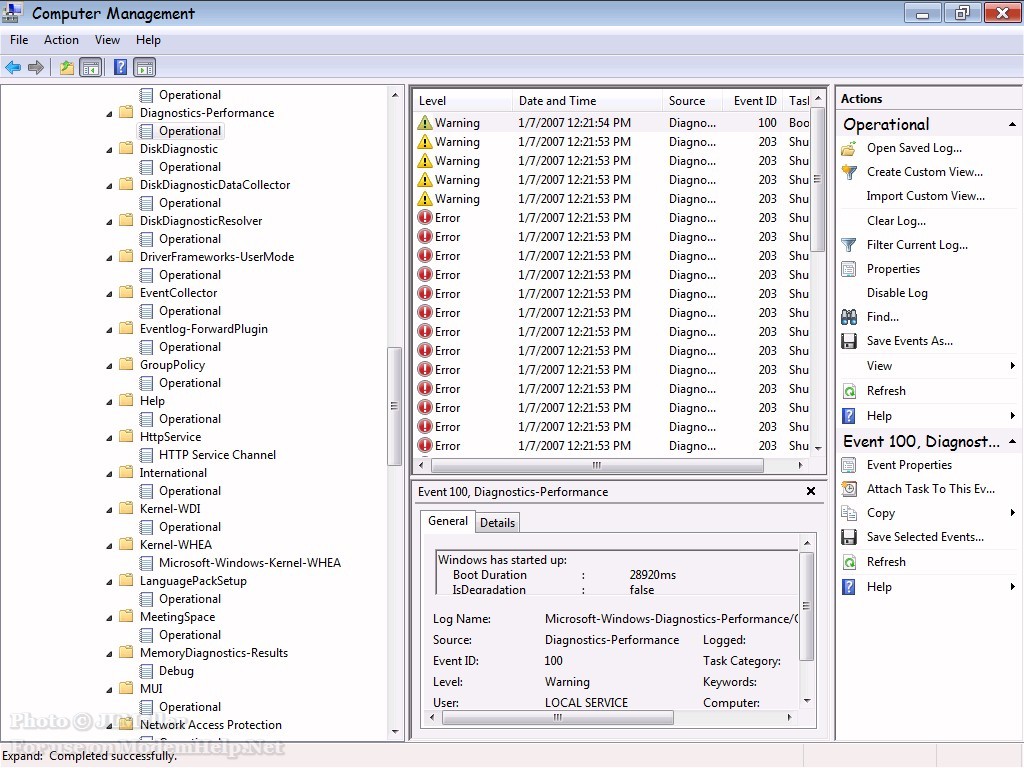Click the Up one level folder icon
The height and width of the screenshot is (768, 1024).
coord(67,67)
